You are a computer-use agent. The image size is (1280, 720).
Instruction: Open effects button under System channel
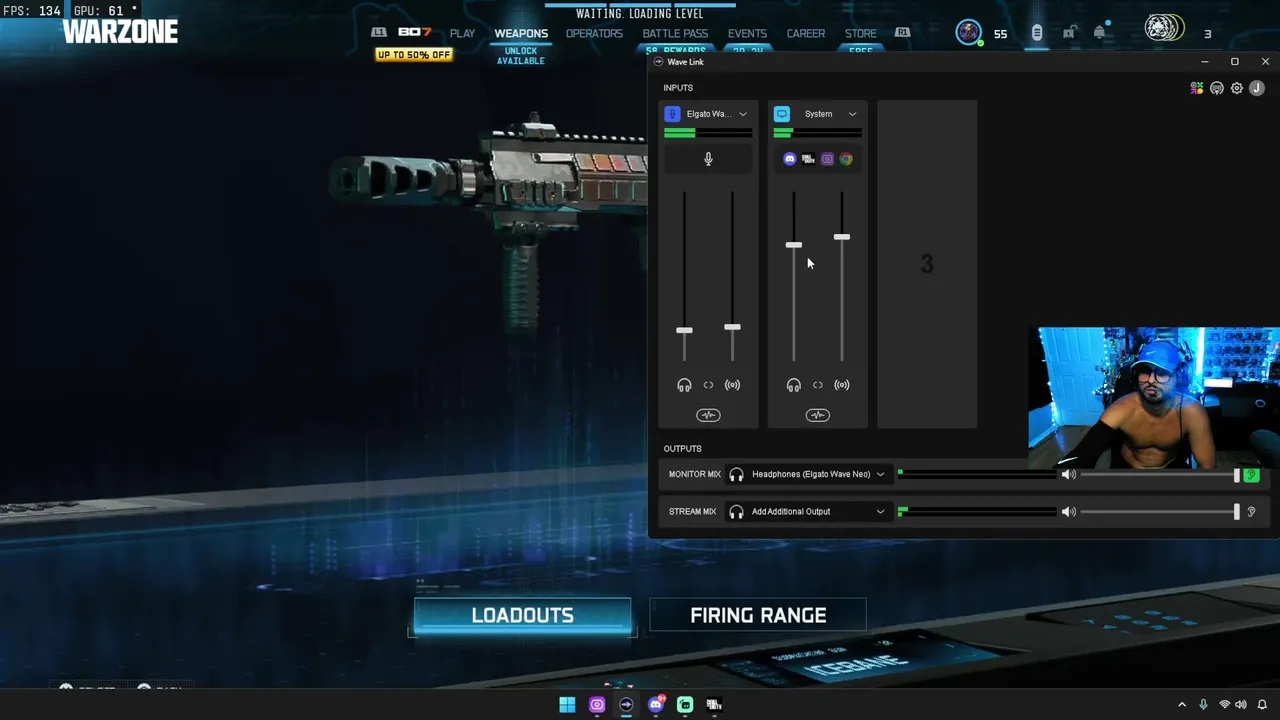818,415
